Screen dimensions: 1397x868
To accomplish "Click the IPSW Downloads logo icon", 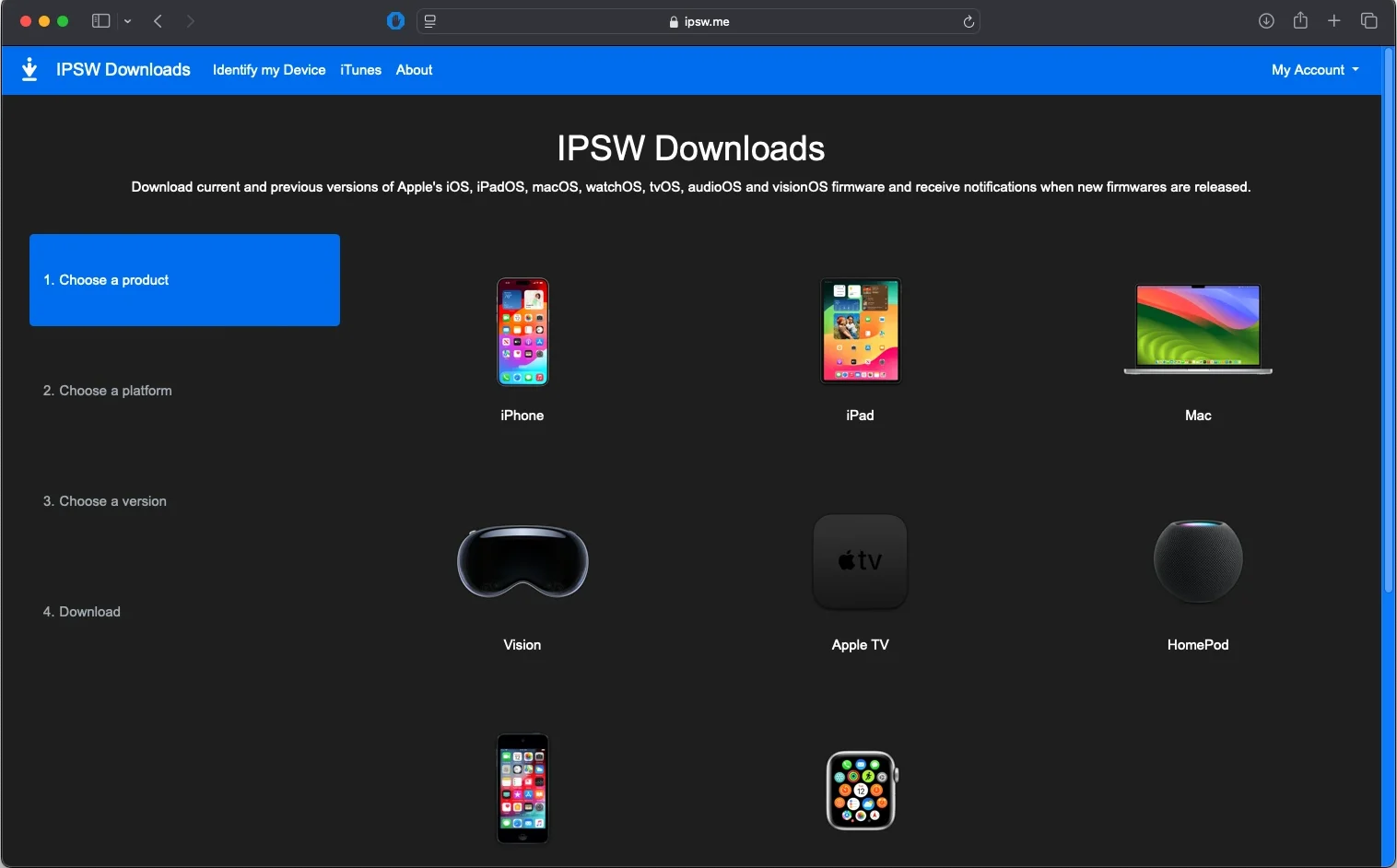I will (30, 69).
